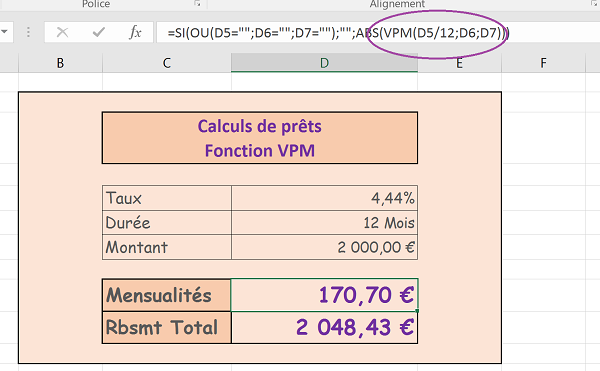Select the "Montant" label cell

point(167,247)
